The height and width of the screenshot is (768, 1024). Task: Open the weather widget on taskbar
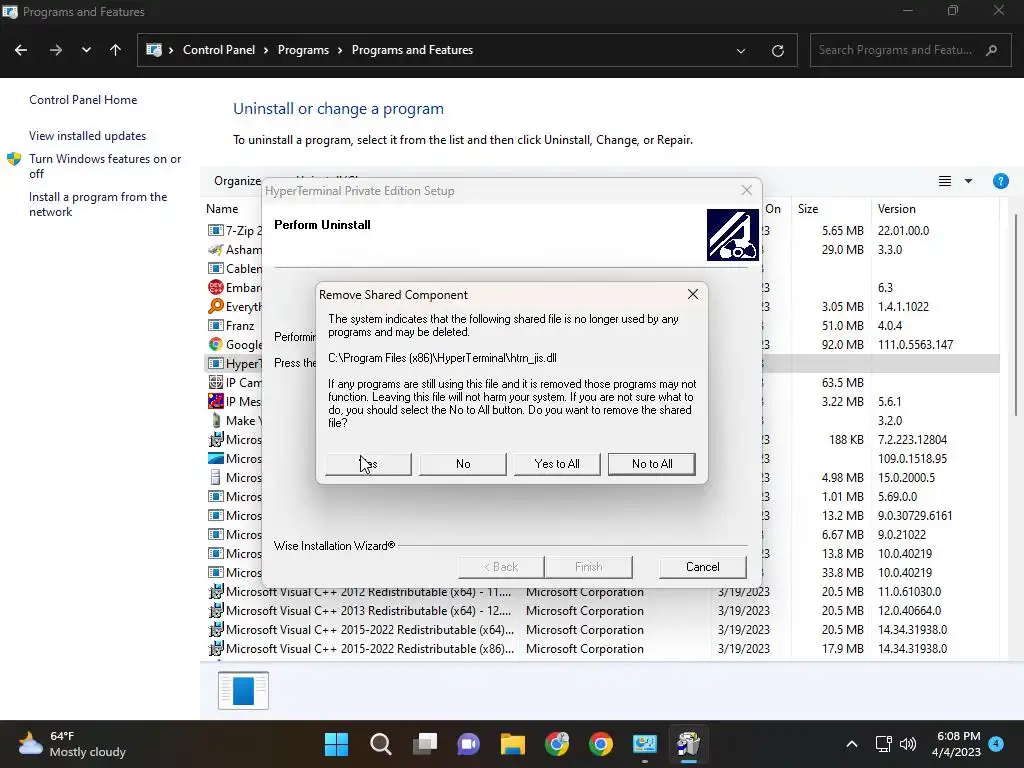click(72, 744)
